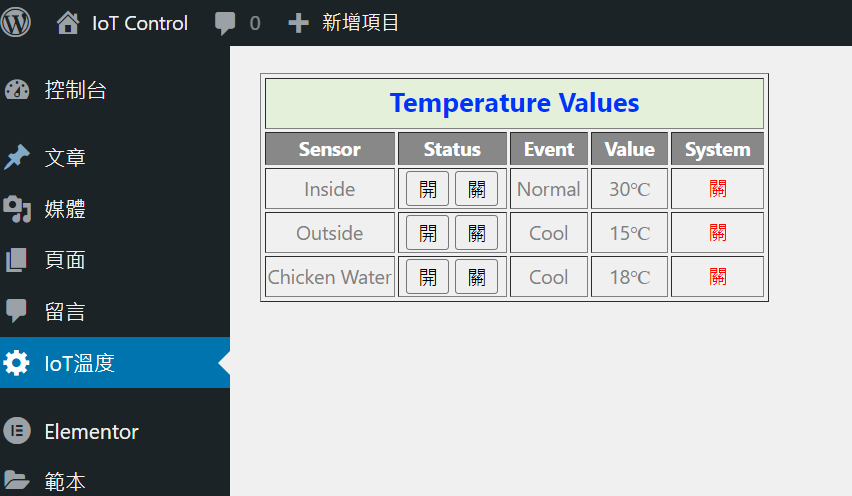The height and width of the screenshot is (496, 852).
Task: Click the Elementor icon in sidebar
Action: click(17, 432)
